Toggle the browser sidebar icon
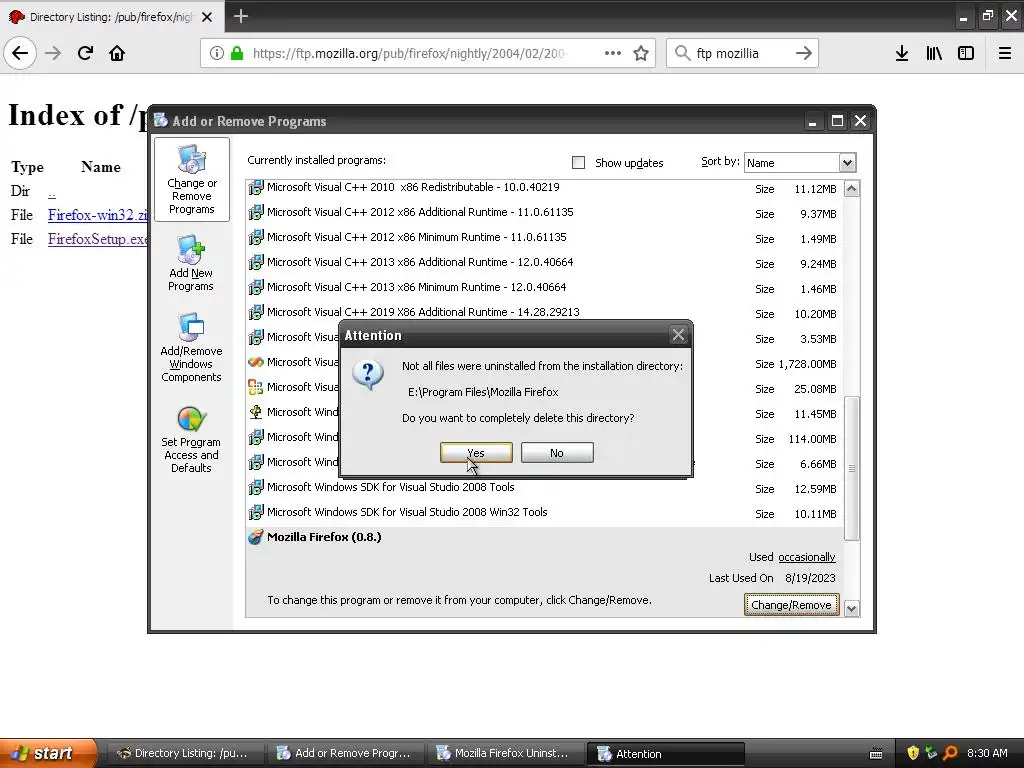 coord(966,53)
